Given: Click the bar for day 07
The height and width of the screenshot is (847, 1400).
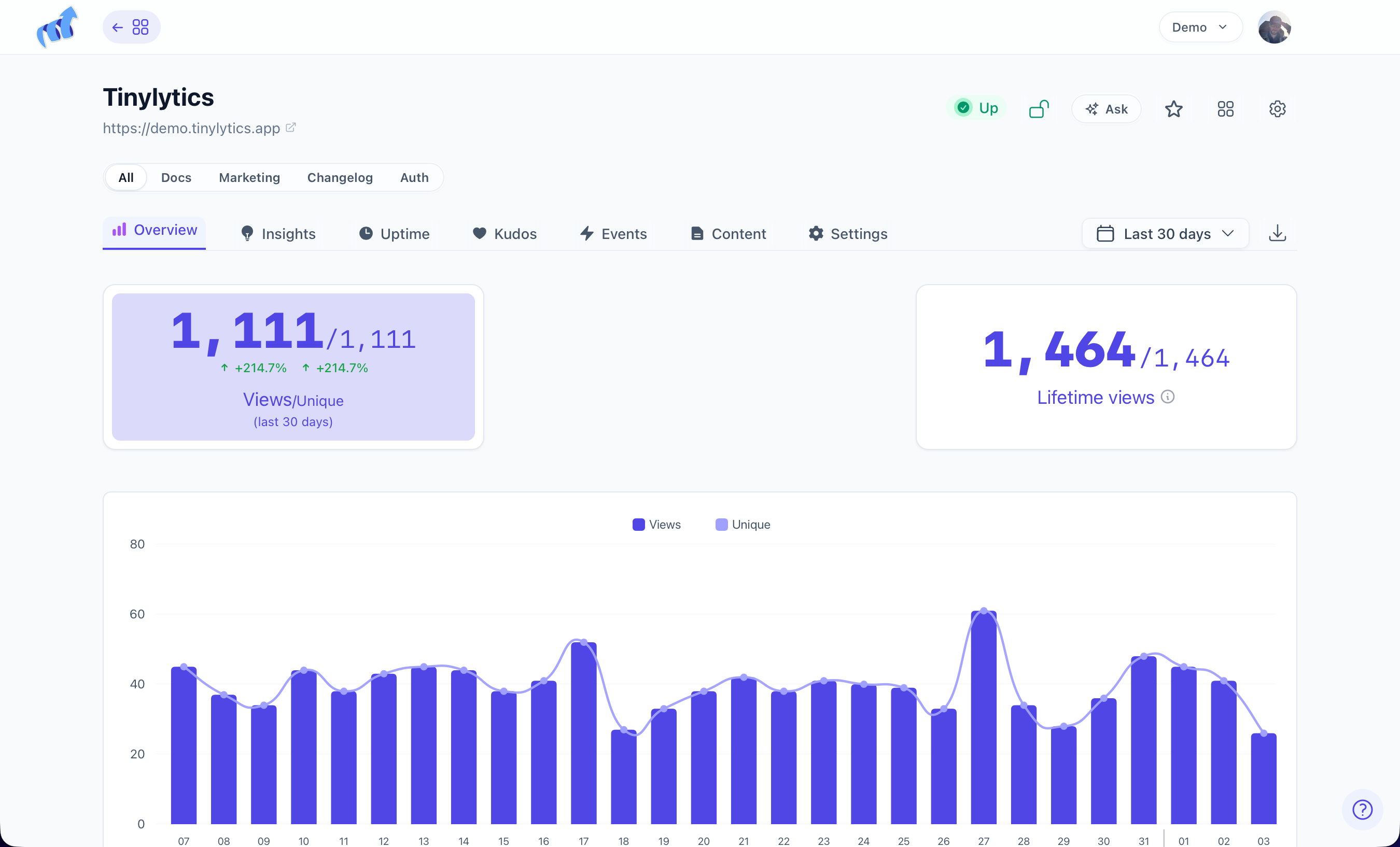Looking at the screenshot, I should [x=184, y=745].
